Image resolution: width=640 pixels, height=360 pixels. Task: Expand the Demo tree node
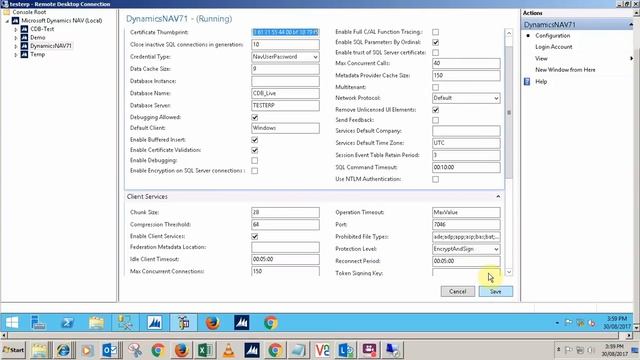coord(16,38)
